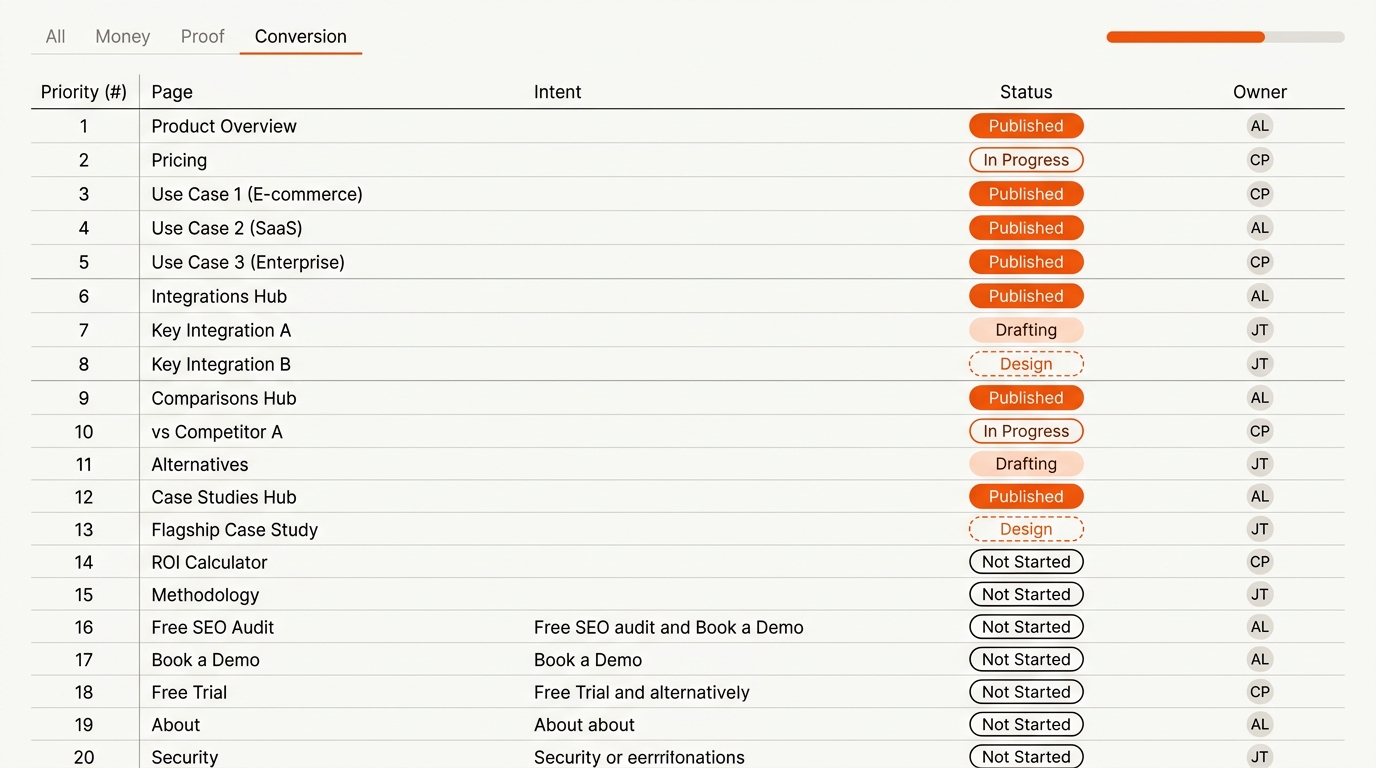This screenshot has width=1376, height=768.
Task: Click the Flagship Case Study page name
Action: pos(234,529)
